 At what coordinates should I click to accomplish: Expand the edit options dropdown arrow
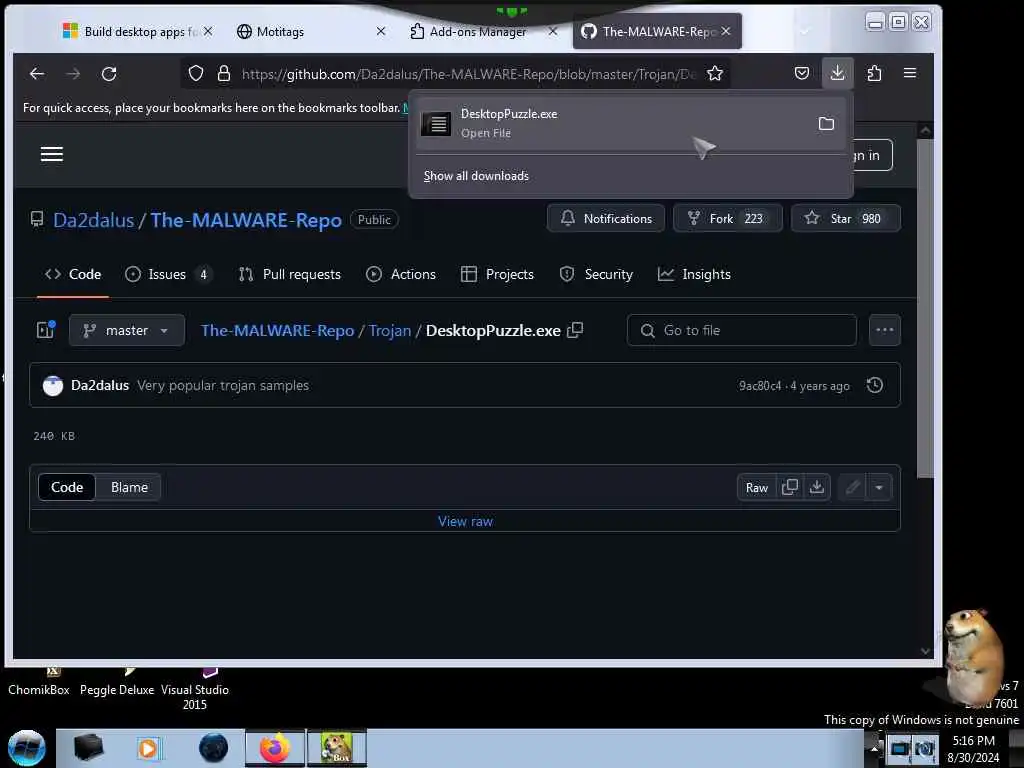(x=879, y=487)
